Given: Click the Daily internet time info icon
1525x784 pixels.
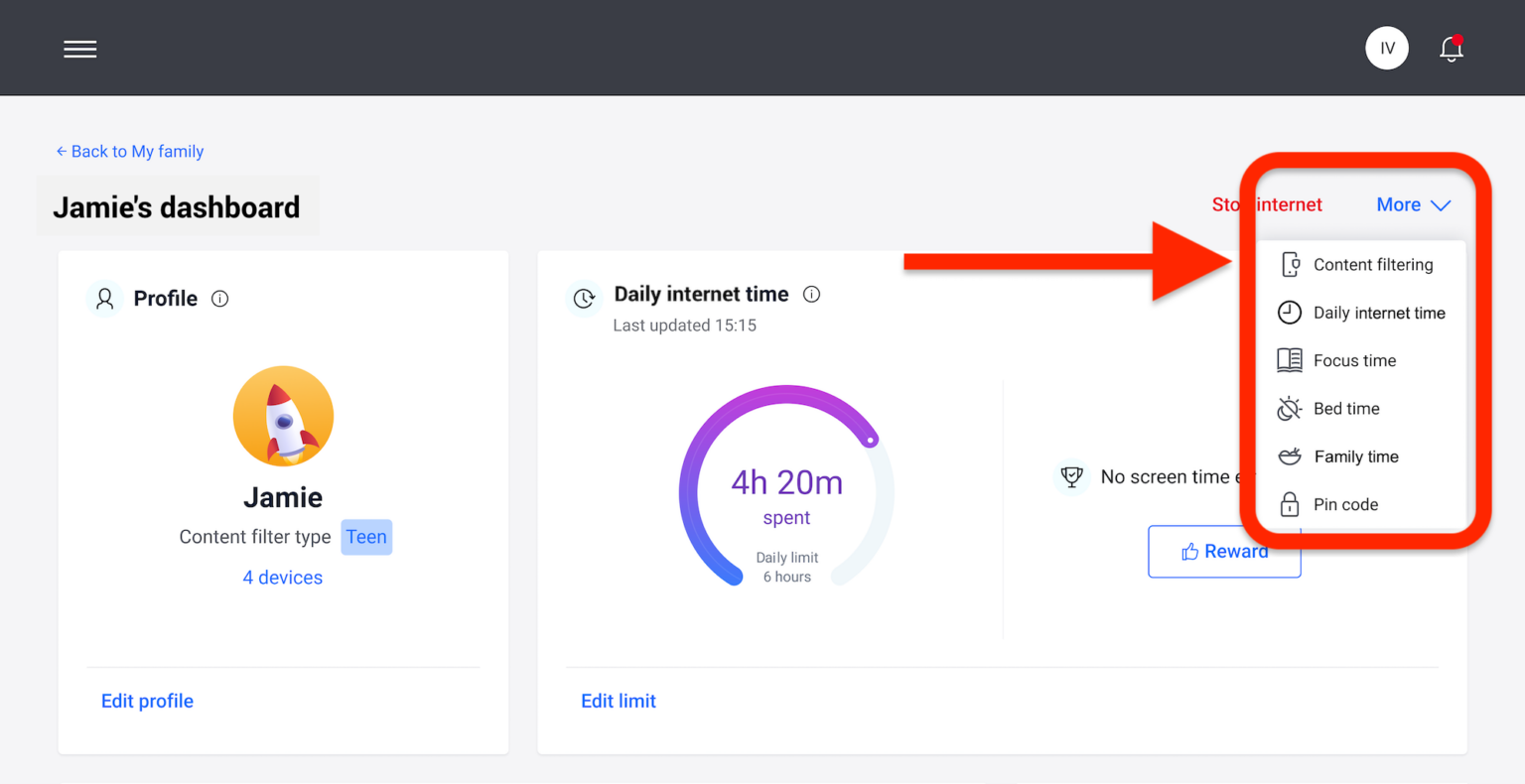Looking at the screenshot, I should click(811, 294).
